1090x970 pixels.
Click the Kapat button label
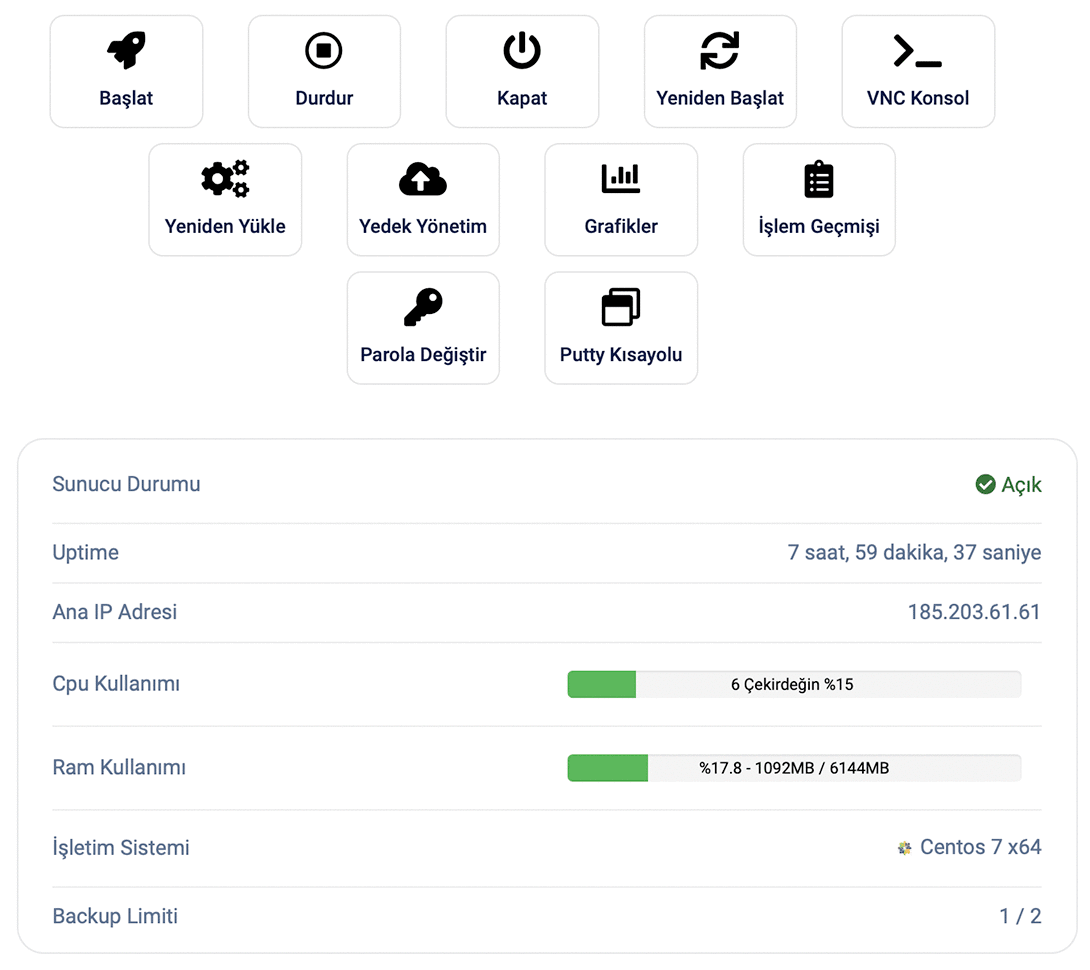tap(522, 98)
